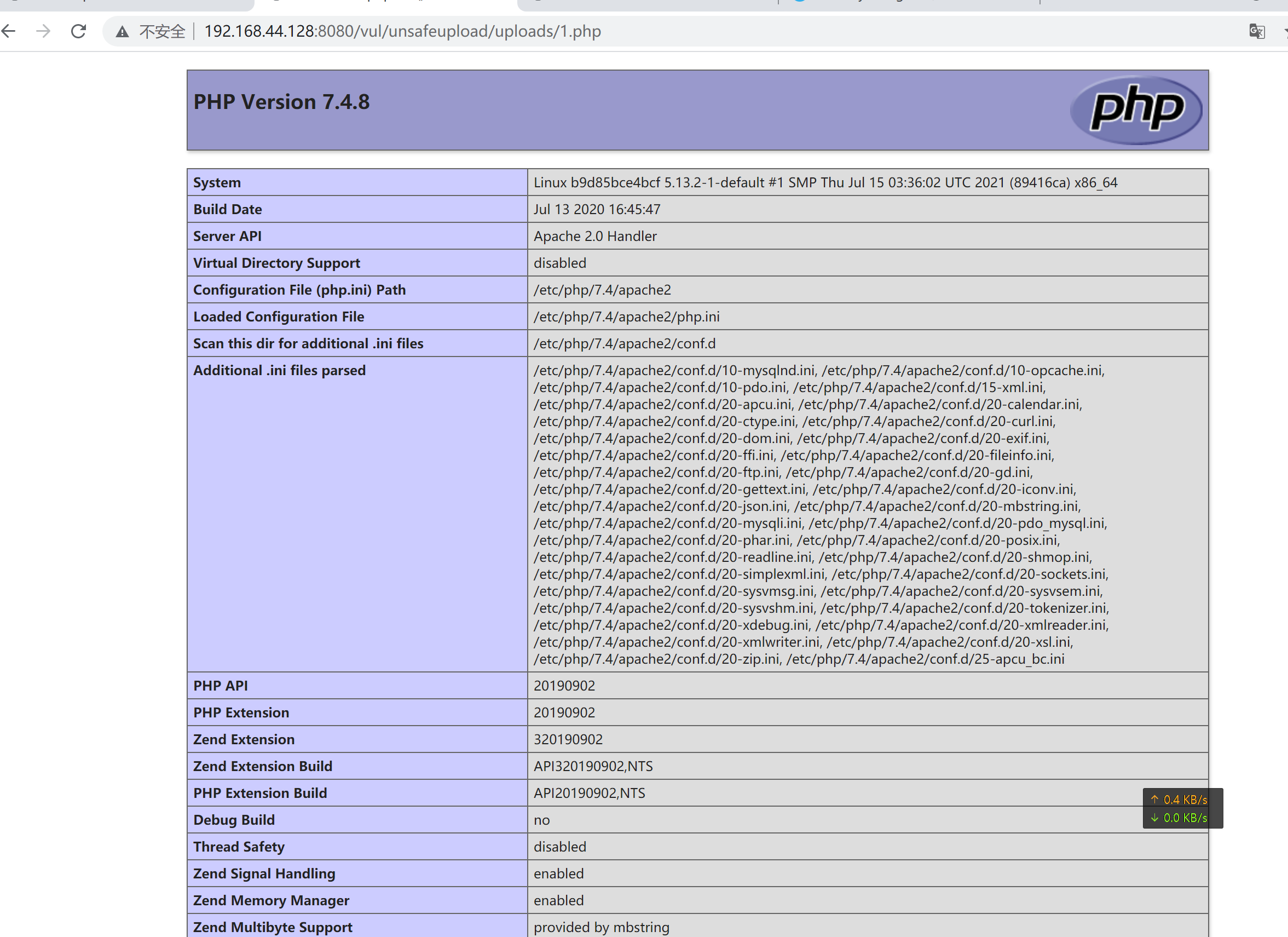Click the URL address bar text
The height and width of the screenshot is (937, 1288).
click(x=402, y=31)
